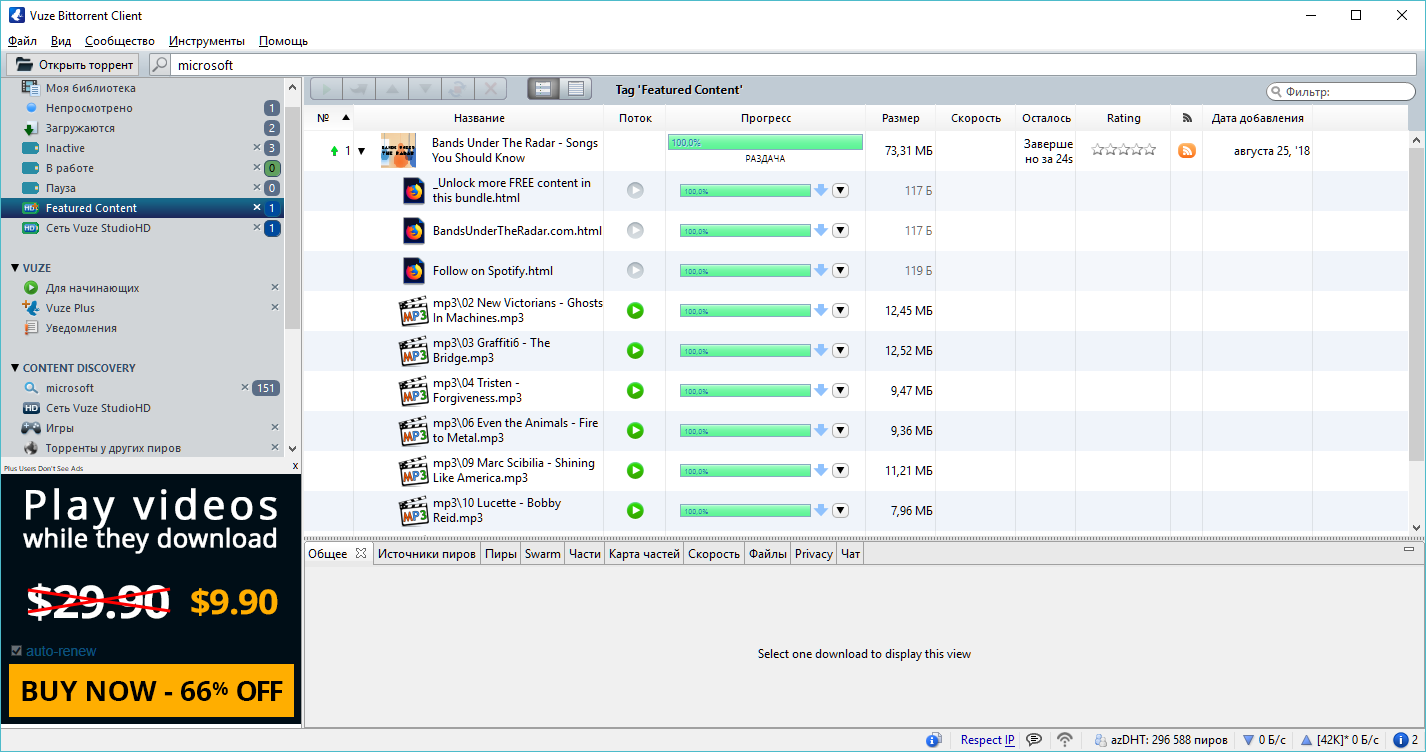
Task: Click the Открыть торрент button
Action: point(74,65)
